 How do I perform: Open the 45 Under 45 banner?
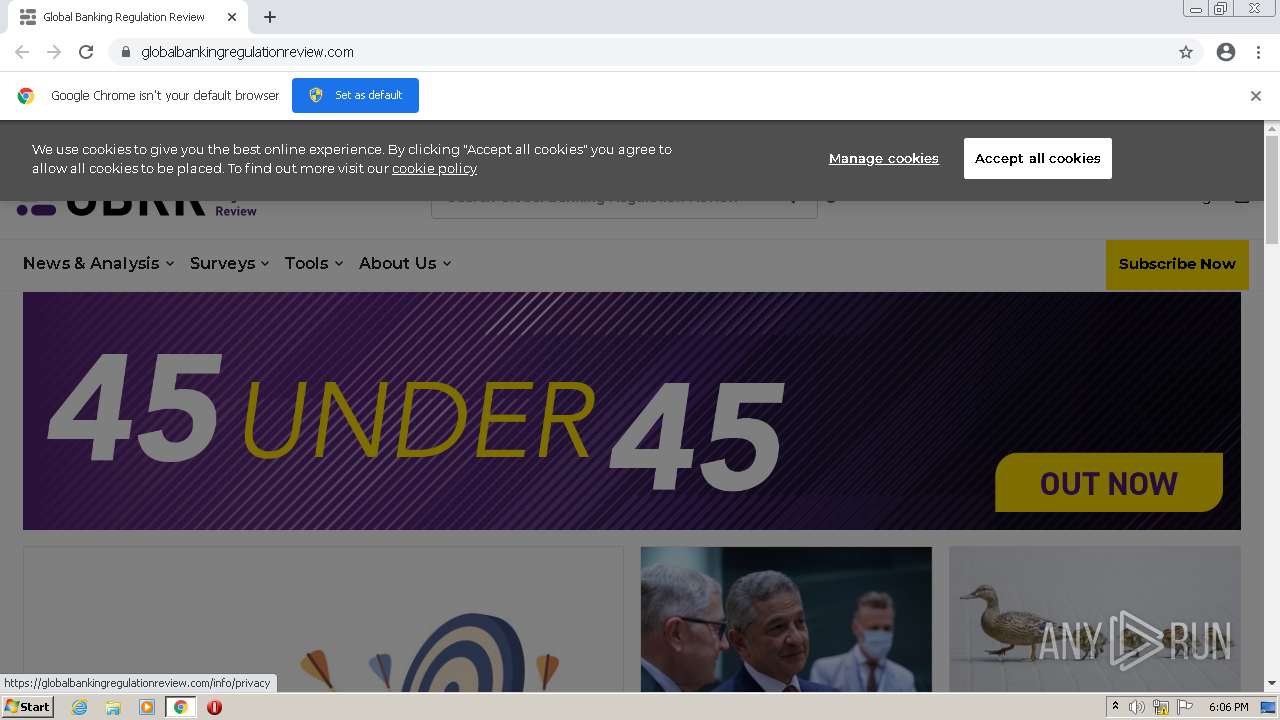pos(631,411)
